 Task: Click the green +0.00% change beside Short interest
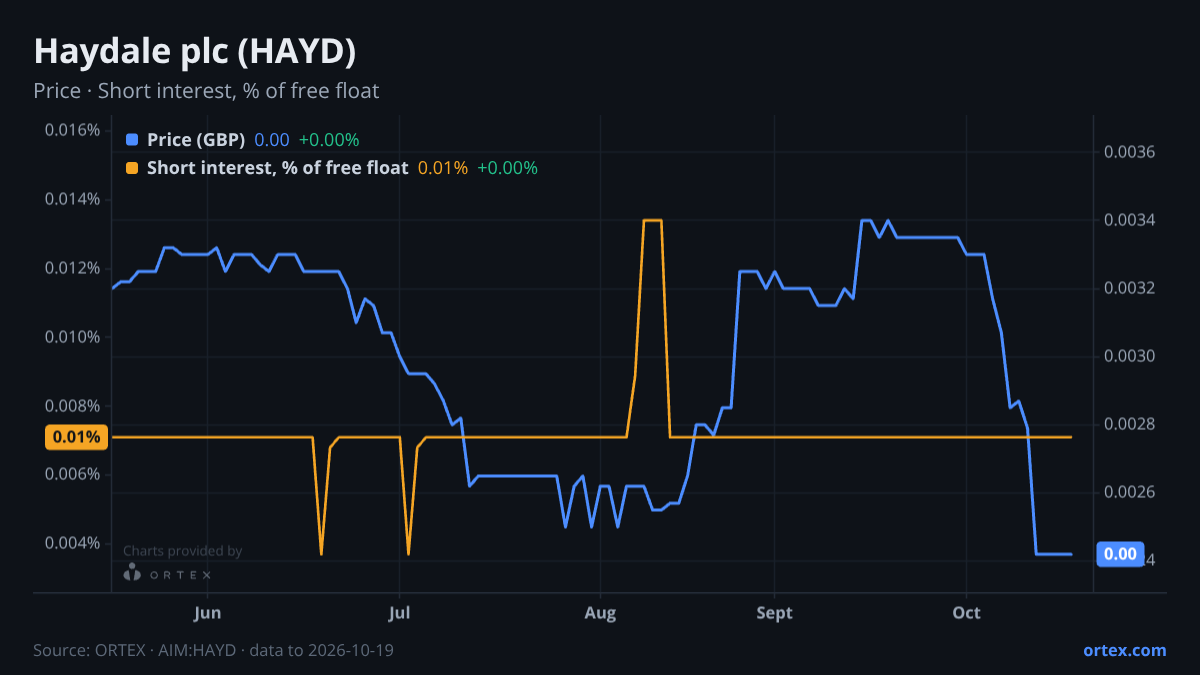507,168
